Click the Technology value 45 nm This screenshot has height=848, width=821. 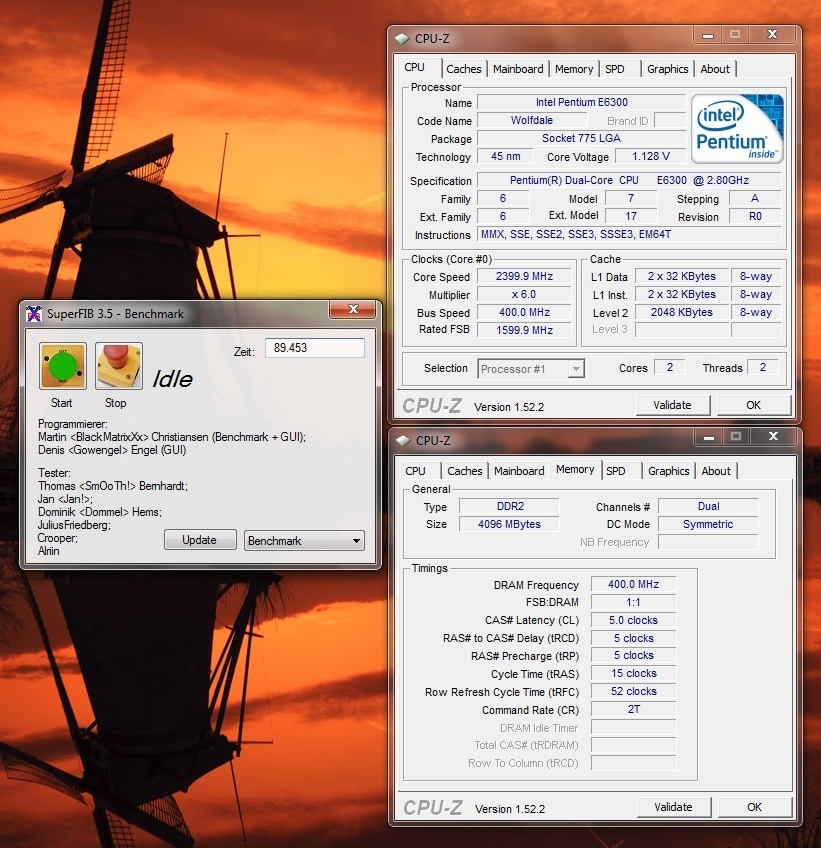pyautogui.click(x=505, y=156)
